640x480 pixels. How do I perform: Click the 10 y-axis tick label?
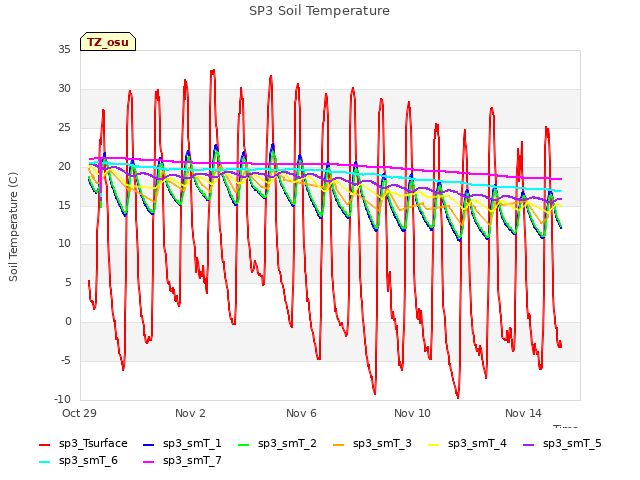click(x=64, y=244)
